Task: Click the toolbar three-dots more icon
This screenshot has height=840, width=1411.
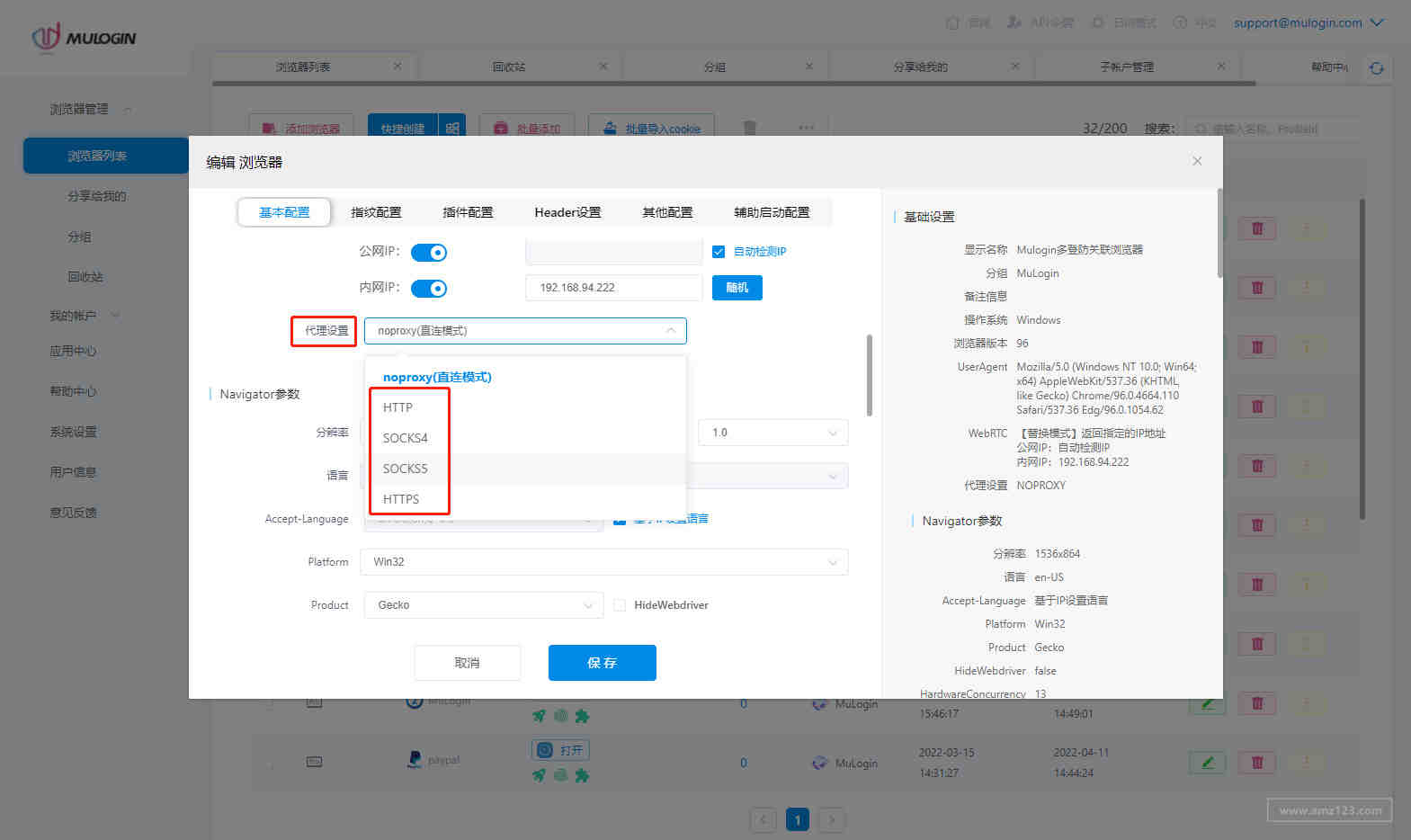Action: coord(806,128)
